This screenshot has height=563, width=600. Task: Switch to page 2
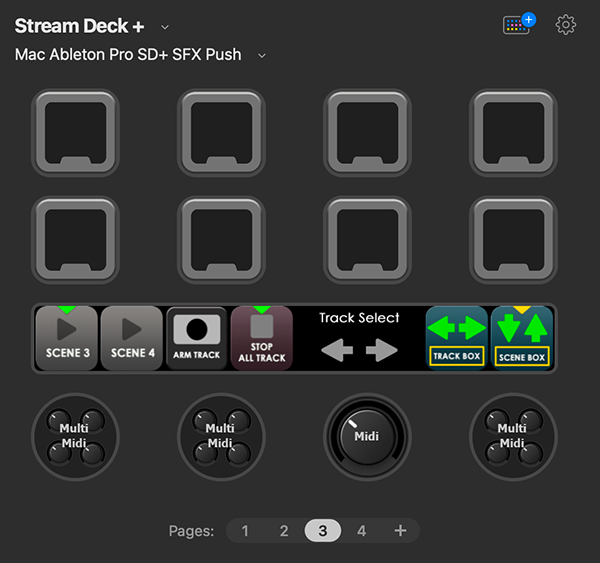click(x=284, y=531)
